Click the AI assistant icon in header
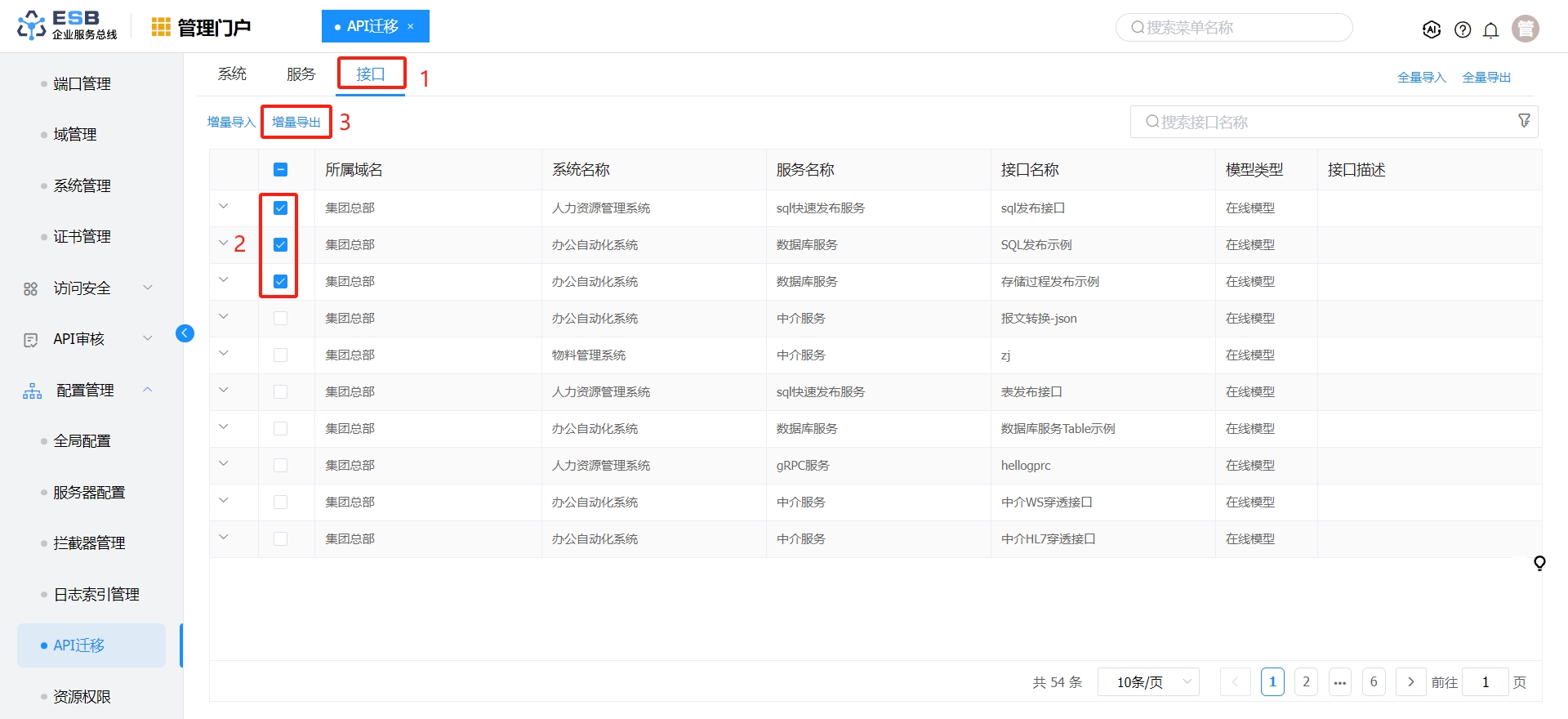The width and height of the screenshot is (1568, 719). point(1431,29)
